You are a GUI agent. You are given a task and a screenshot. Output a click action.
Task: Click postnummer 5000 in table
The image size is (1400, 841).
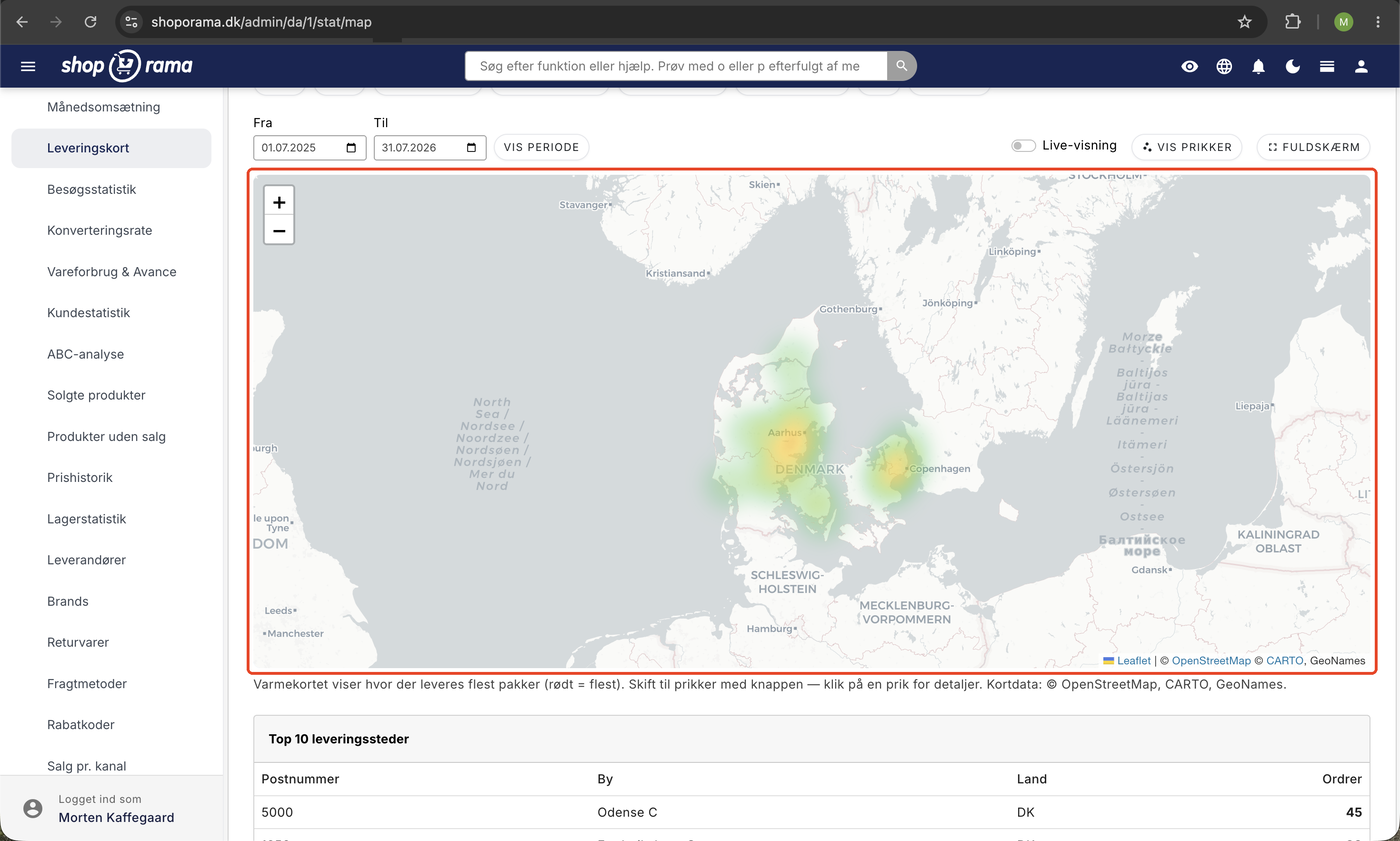click(x=277, y=812)
